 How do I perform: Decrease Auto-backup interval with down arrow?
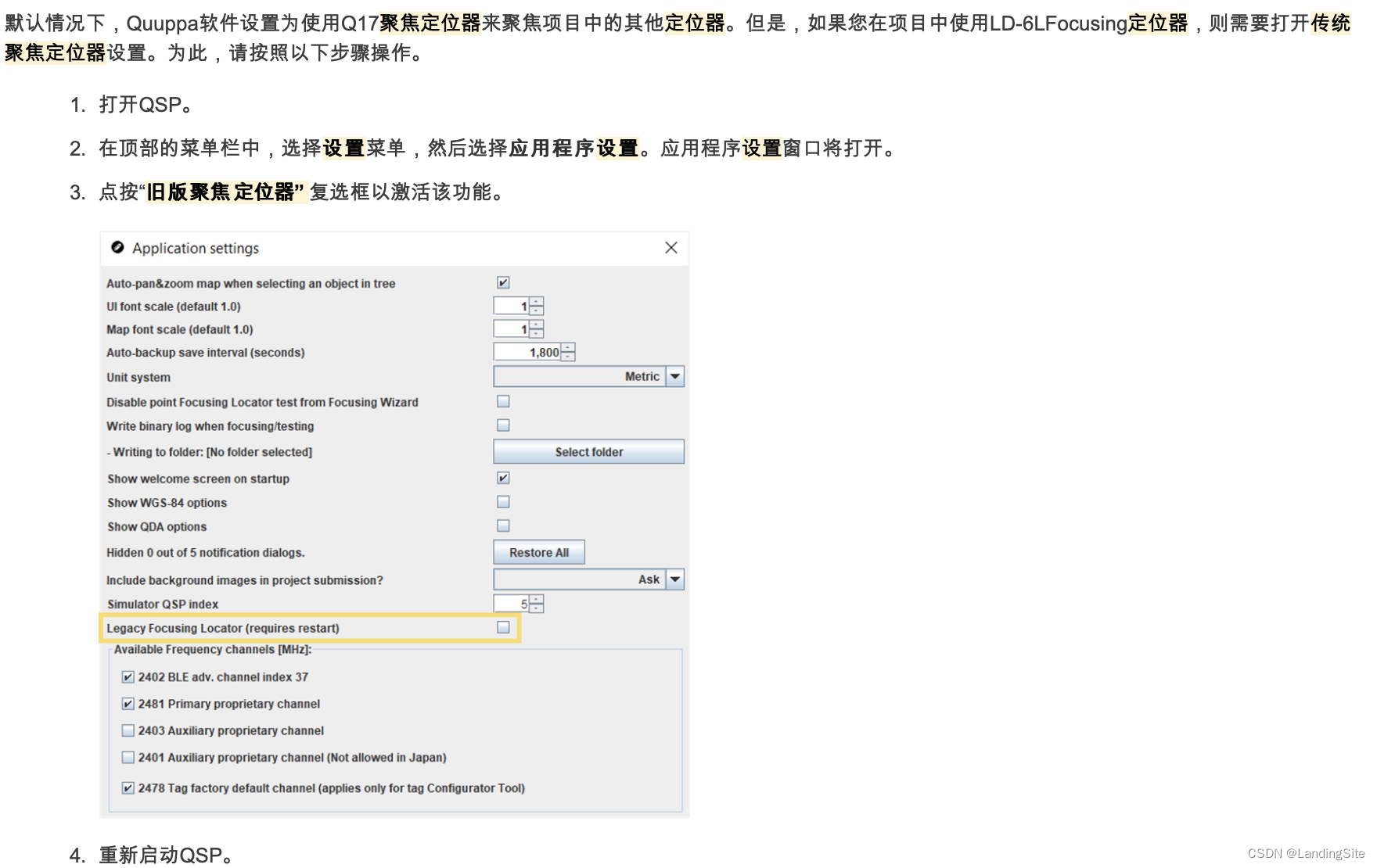[x=568, y=357]
